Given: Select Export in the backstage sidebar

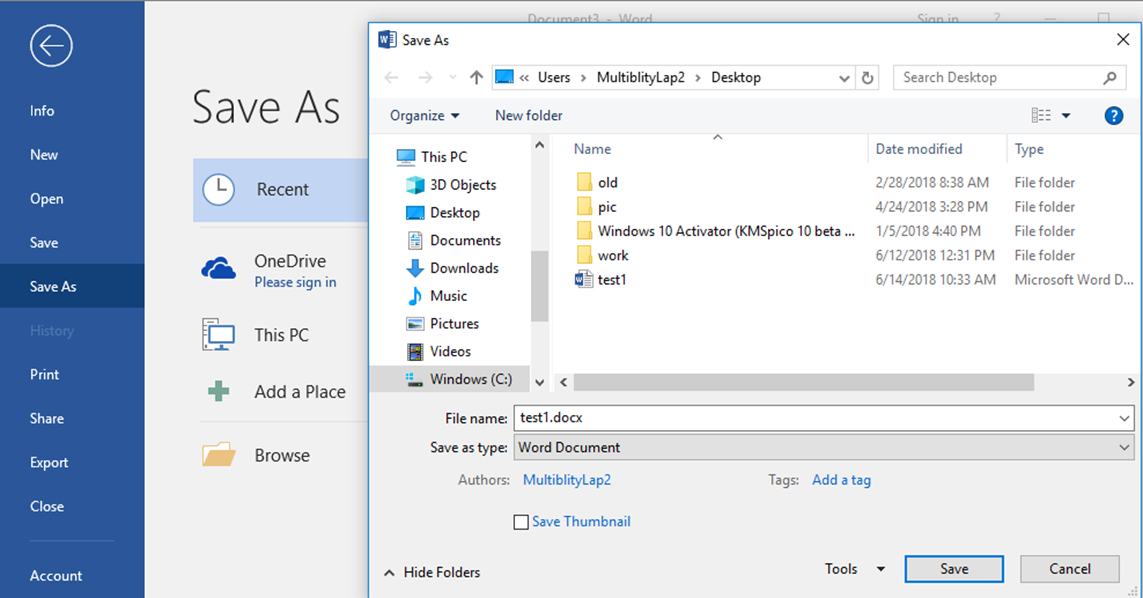Looking at the screenshot, I should (x=49, y=462).
